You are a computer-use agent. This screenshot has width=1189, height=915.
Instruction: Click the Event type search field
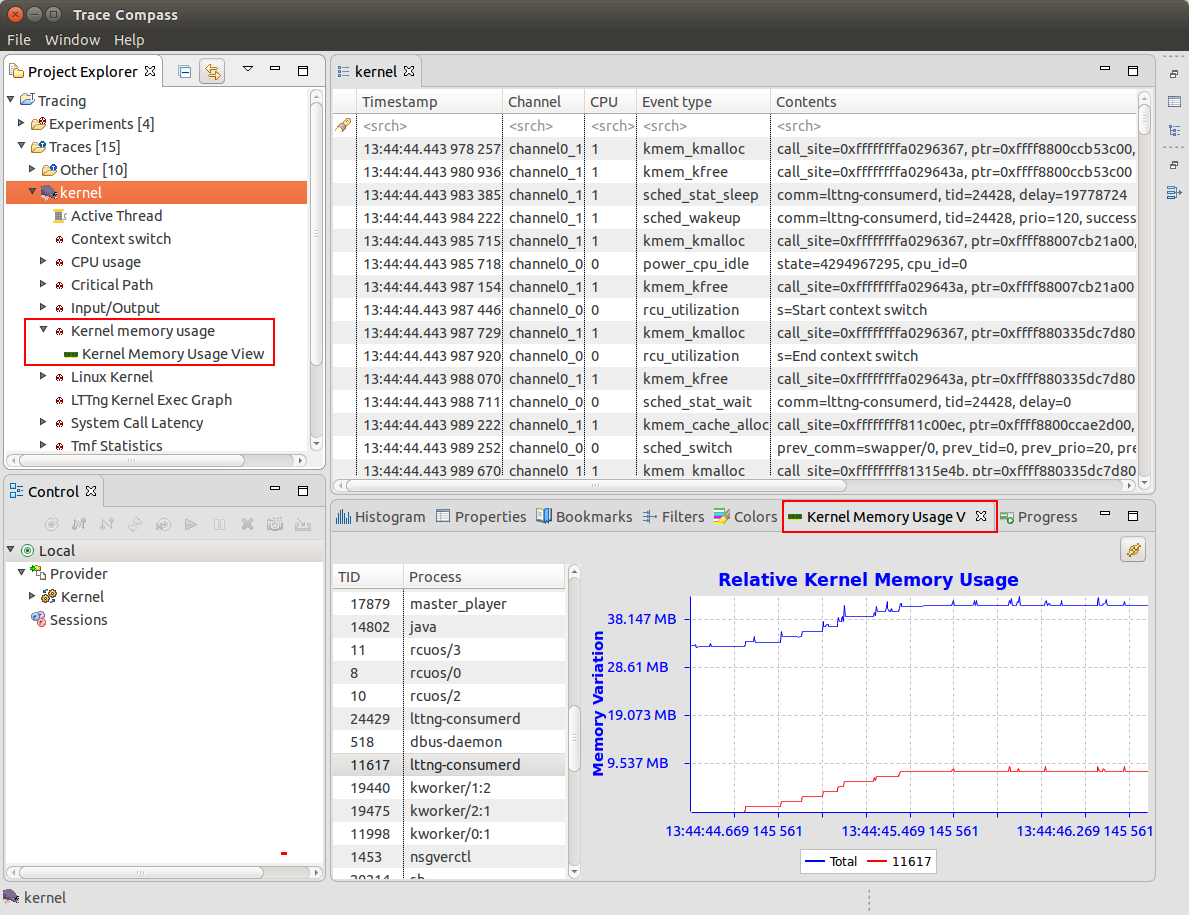700,125
